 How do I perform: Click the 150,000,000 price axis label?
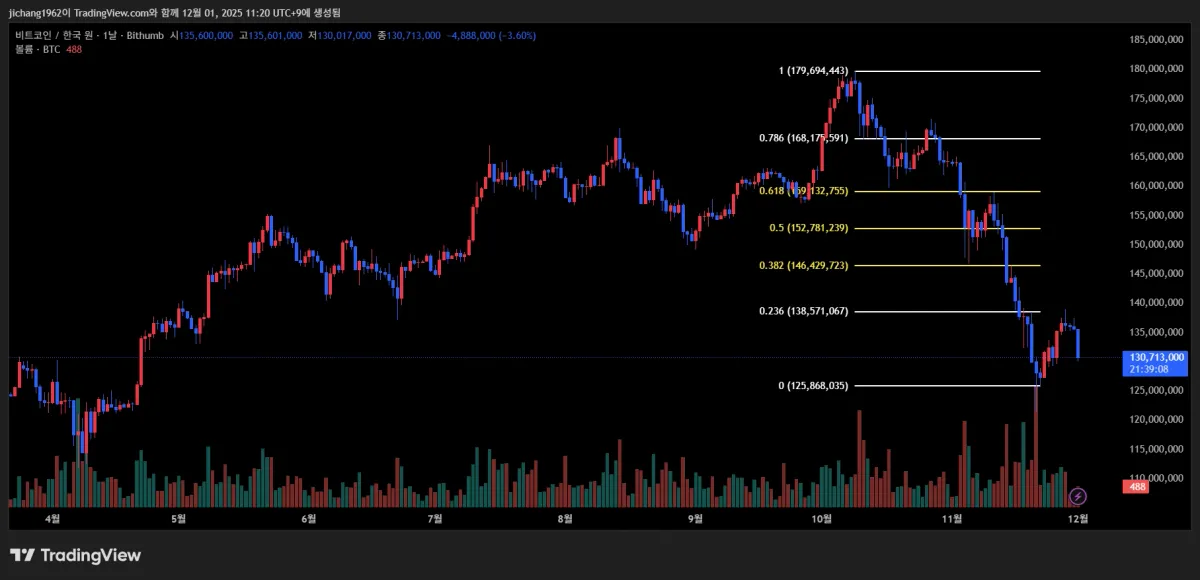(x=1157, y=244)
